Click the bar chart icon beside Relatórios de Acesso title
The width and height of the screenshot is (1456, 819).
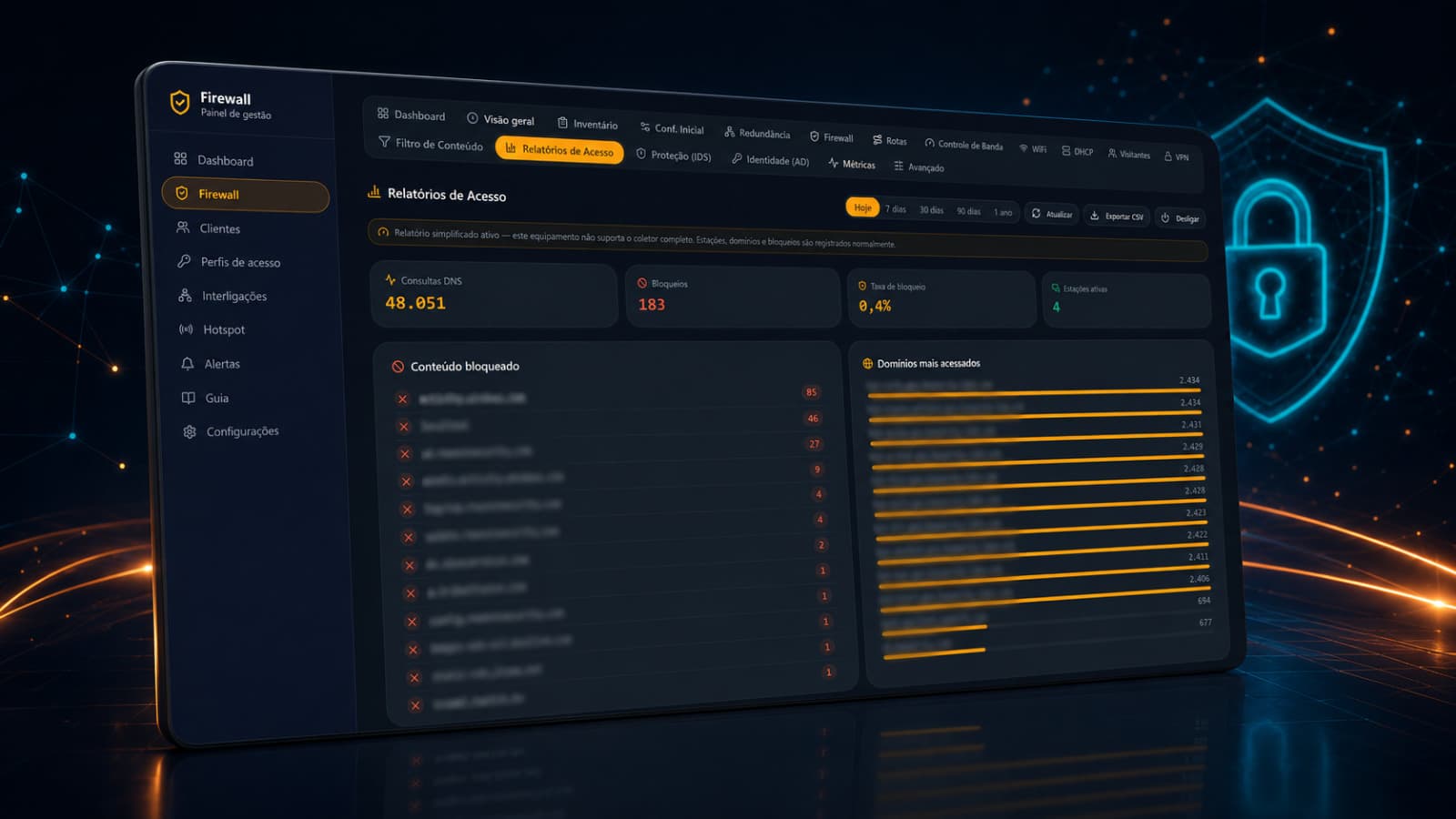pyautogui.click(x=374, y=192)
